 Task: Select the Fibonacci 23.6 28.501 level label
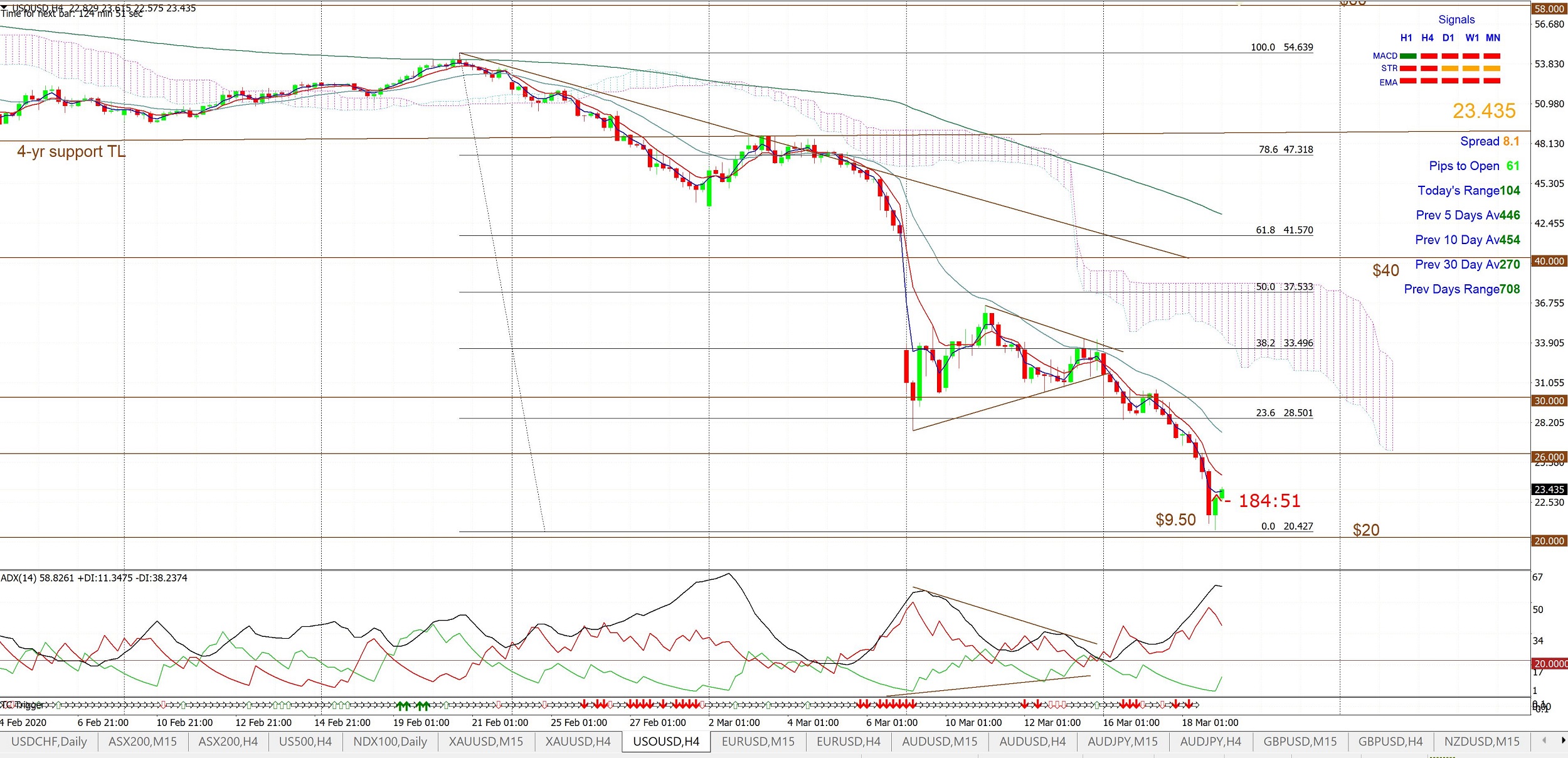1284,413
